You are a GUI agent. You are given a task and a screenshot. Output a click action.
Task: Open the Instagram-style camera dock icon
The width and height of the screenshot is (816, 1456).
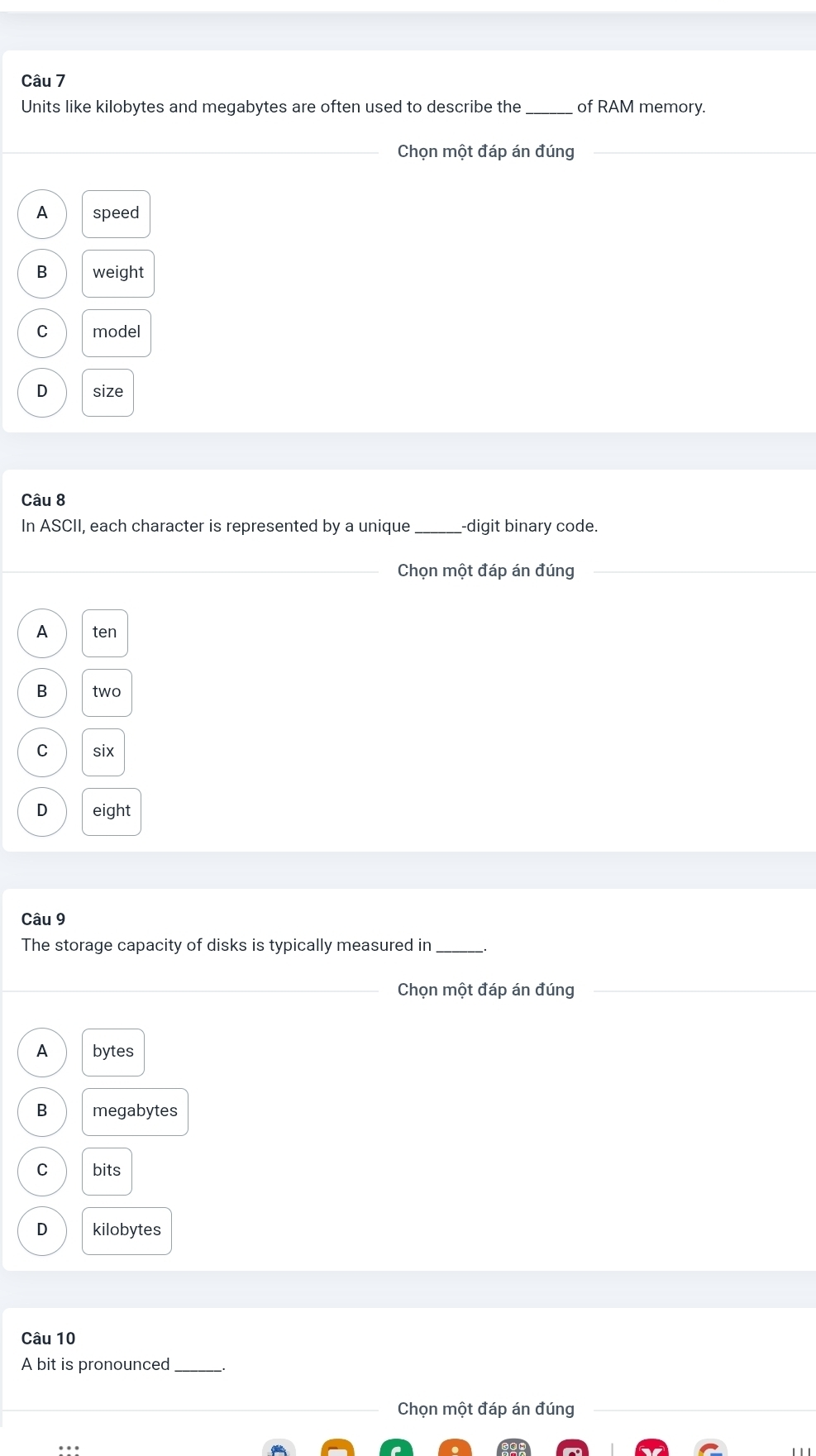coord(572,1448)
